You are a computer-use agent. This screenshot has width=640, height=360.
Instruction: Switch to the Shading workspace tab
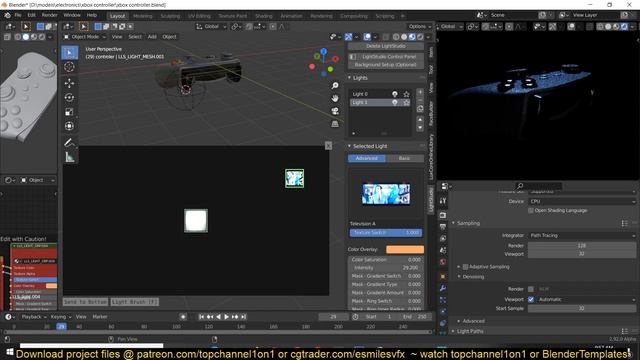(264, 16)
